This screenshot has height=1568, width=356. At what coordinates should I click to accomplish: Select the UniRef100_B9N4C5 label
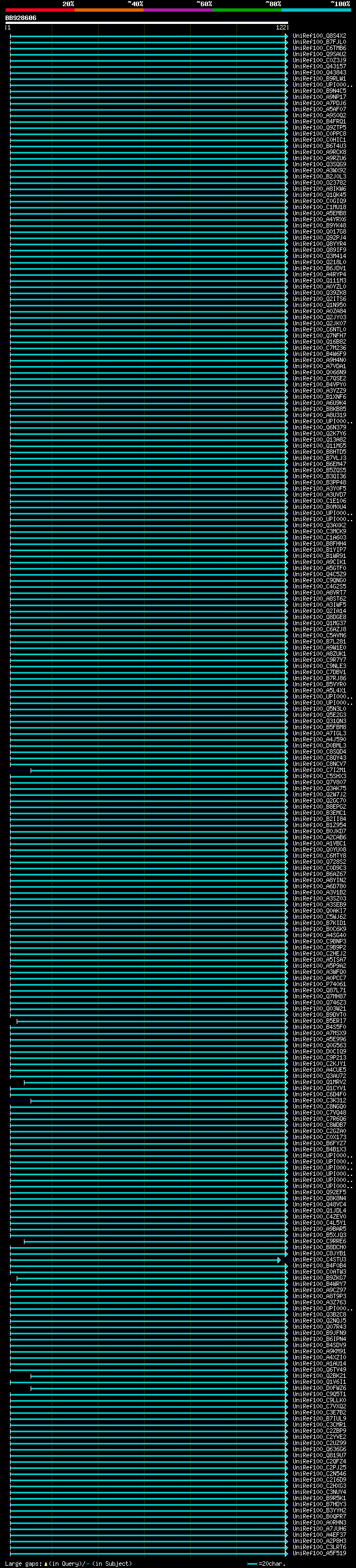[x=319, y=91]
